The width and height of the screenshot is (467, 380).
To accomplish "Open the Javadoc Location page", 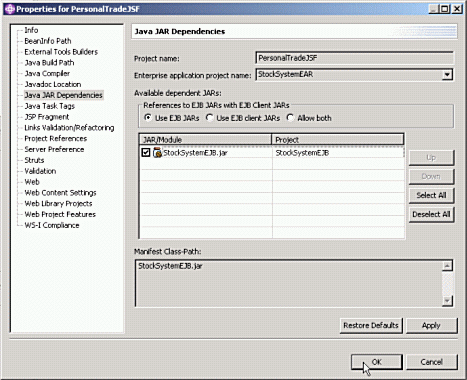I will tap(53, 84).
